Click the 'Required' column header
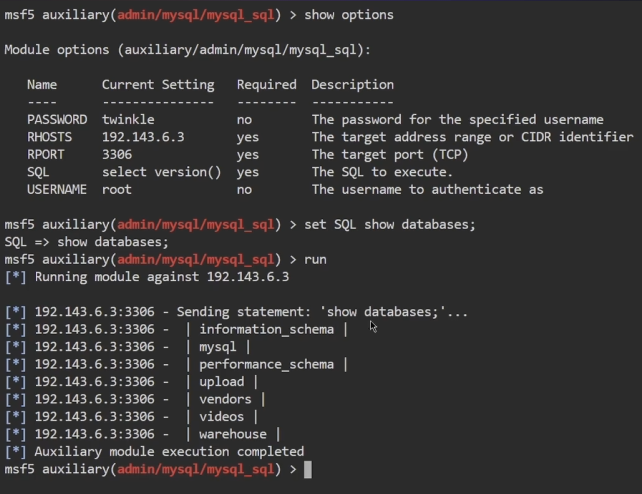The width and height of the screenshot is (642, 494). tap(266, 85)
